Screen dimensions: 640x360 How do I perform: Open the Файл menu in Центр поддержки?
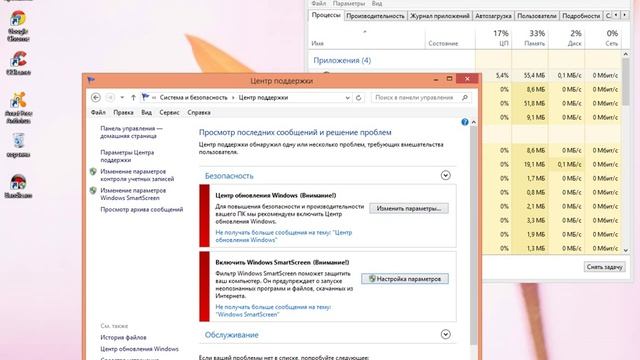[98, 112]
